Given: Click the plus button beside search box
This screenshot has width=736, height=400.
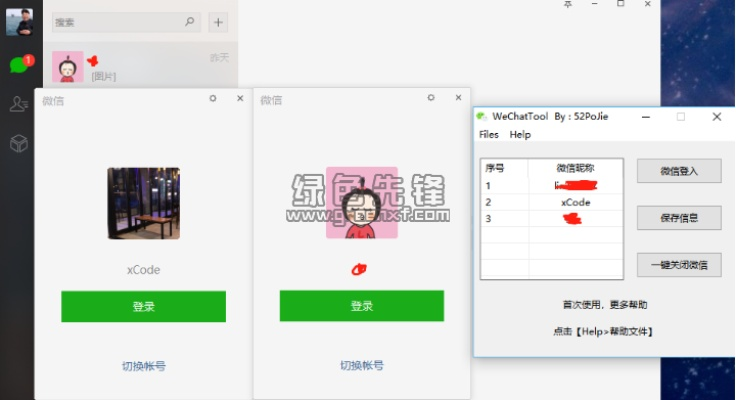Looking at the screenshot, I should tap(219, 22).
